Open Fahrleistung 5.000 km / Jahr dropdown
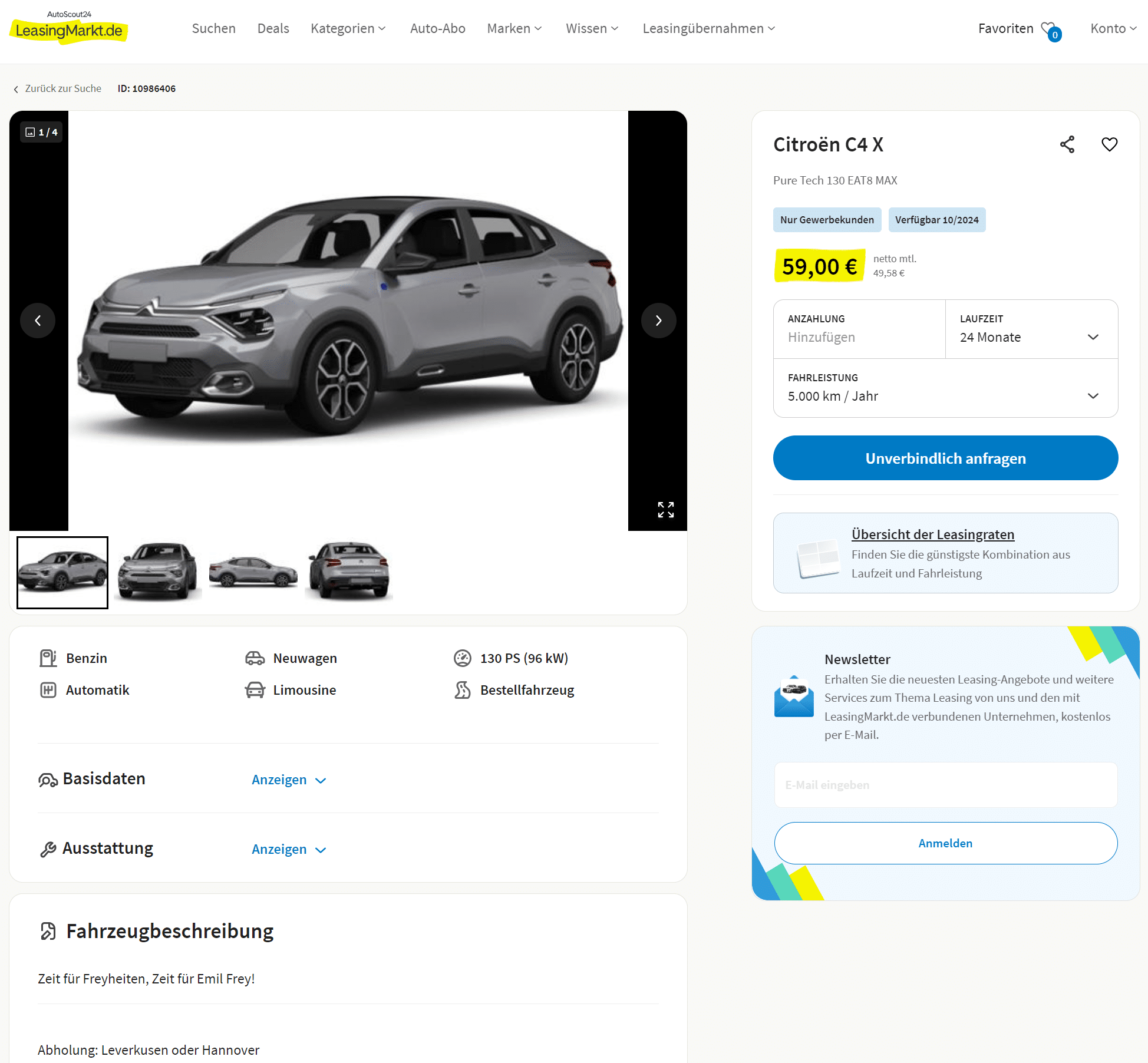 pyautogui.click(x=945, y=388)
